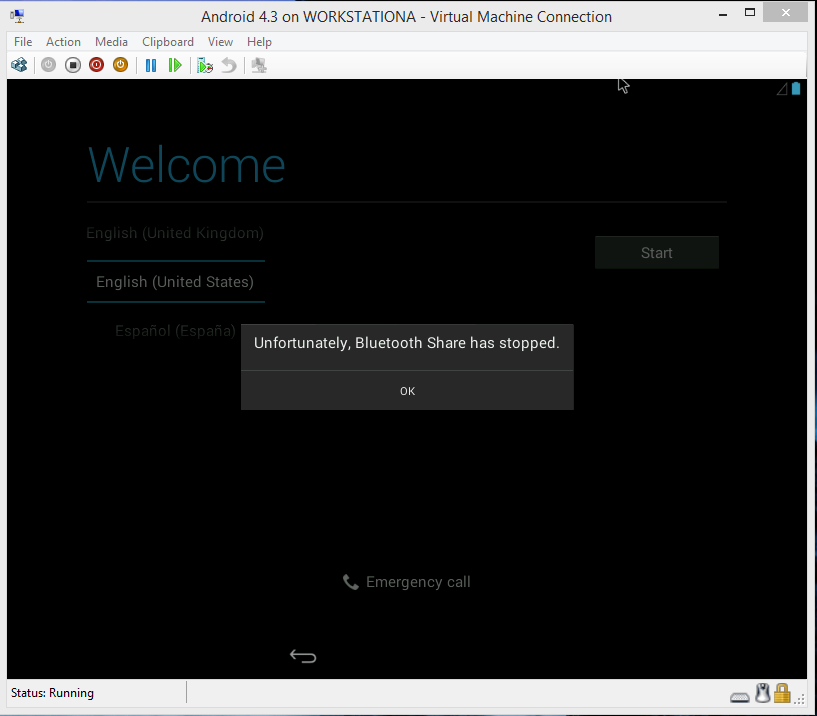Select Español (España) language
This screenshot has height=716, width=817.
coord(175,331)
